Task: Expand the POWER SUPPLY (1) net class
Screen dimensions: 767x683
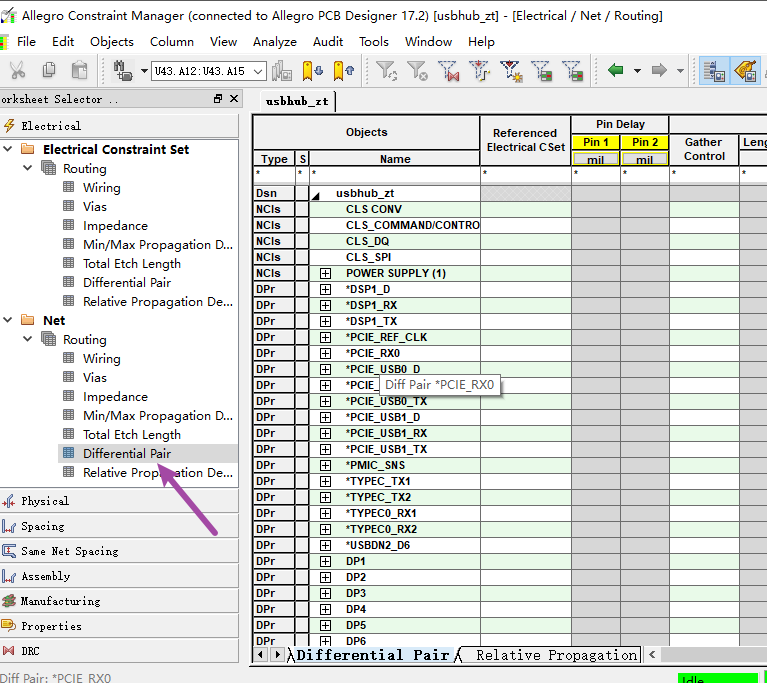Action: coord(325,273)
